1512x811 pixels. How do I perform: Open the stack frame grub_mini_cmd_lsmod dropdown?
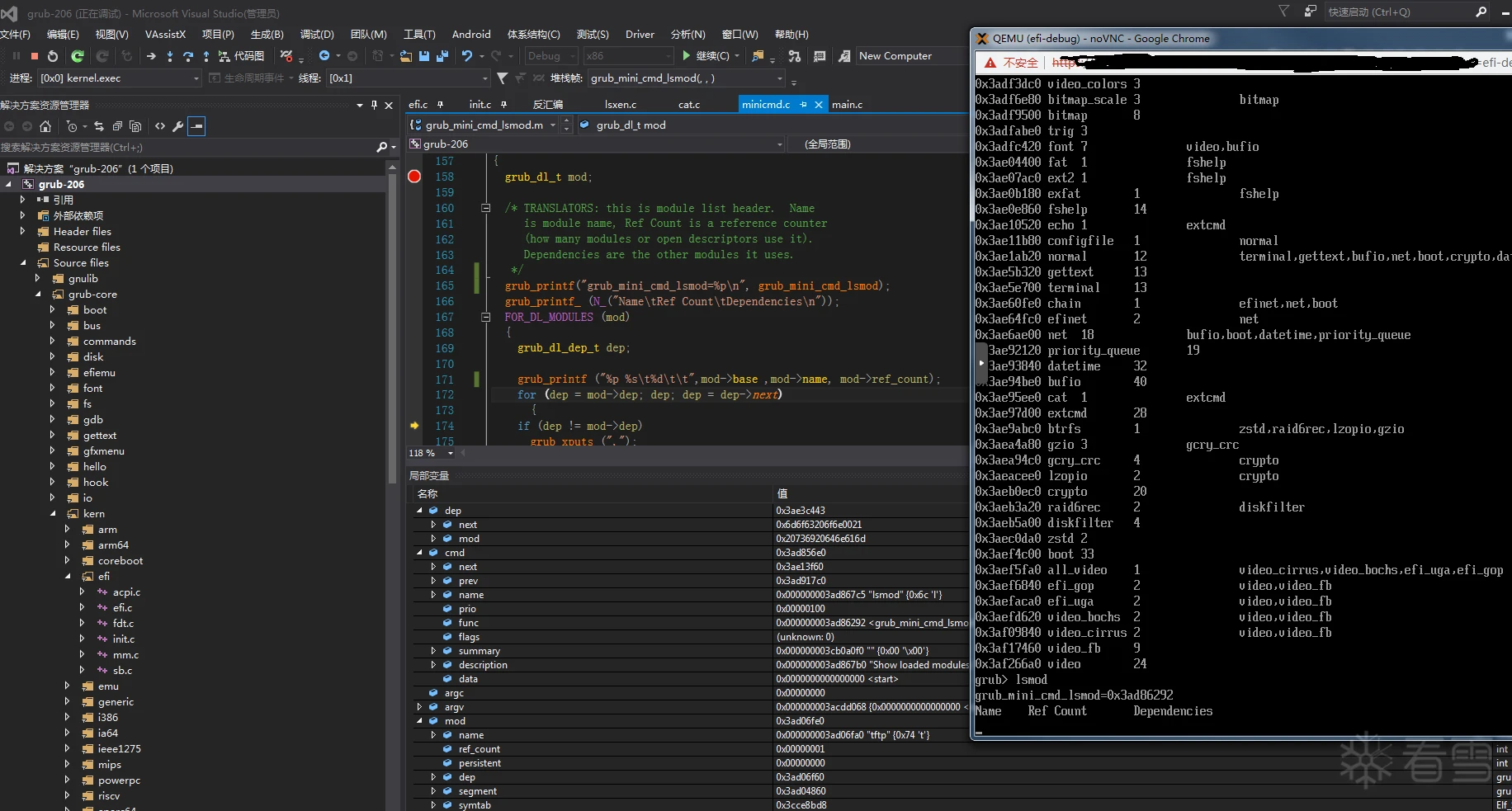pyautogui.click(x=779, y=78)
